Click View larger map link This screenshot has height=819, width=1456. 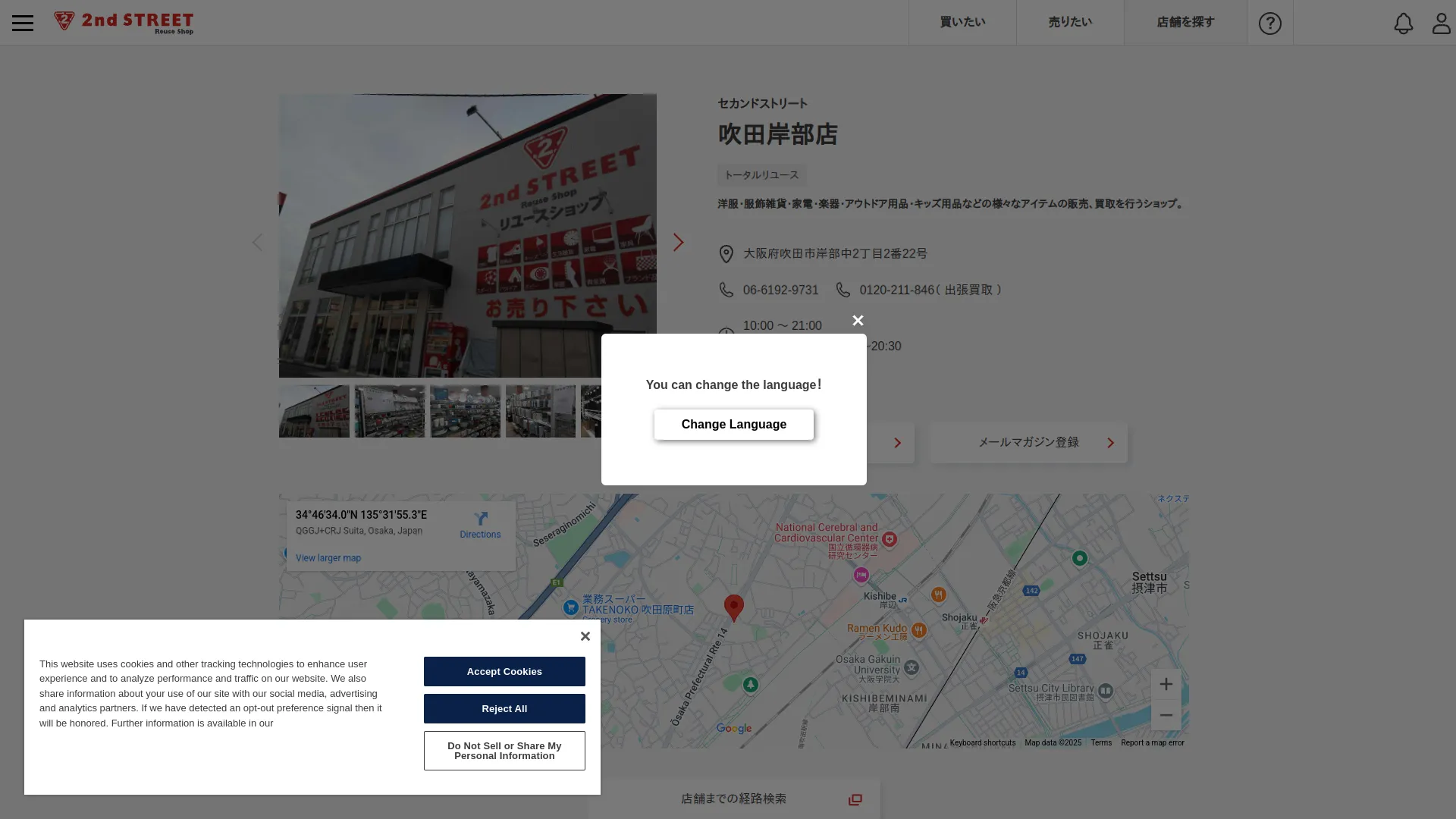(x=328, y=558)
